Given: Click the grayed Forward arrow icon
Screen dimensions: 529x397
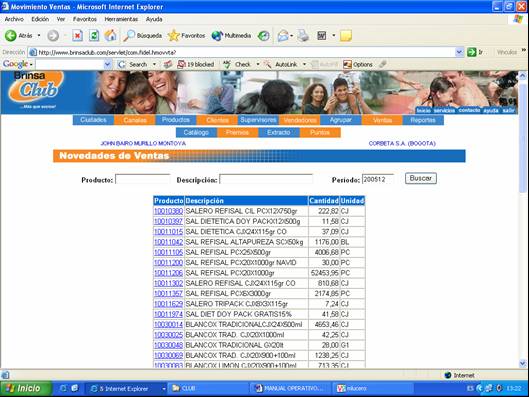Looking at the screenshot, I should [53, 35].
